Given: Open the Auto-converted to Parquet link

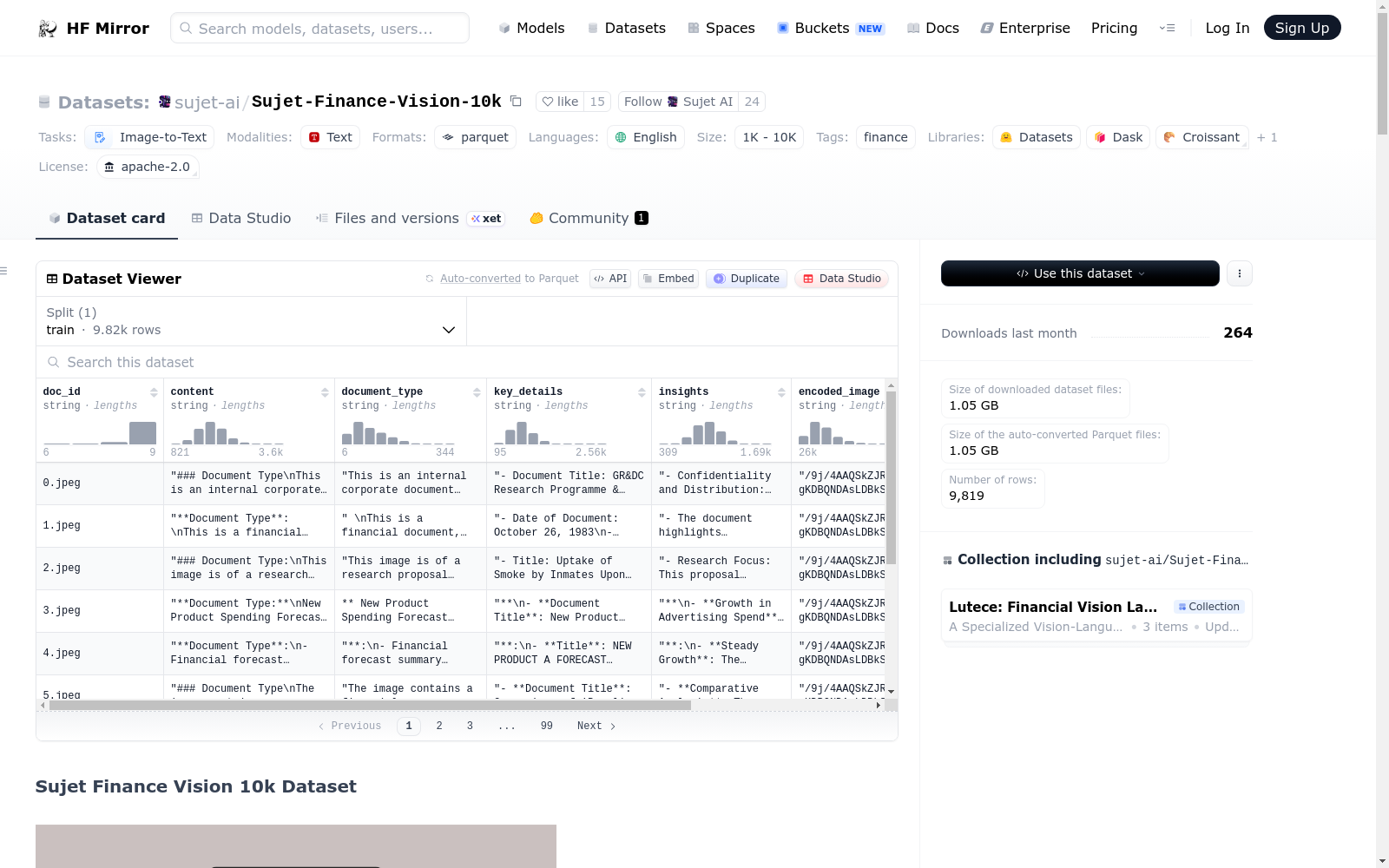Looking at the screenshot, I should click(509, 279).
